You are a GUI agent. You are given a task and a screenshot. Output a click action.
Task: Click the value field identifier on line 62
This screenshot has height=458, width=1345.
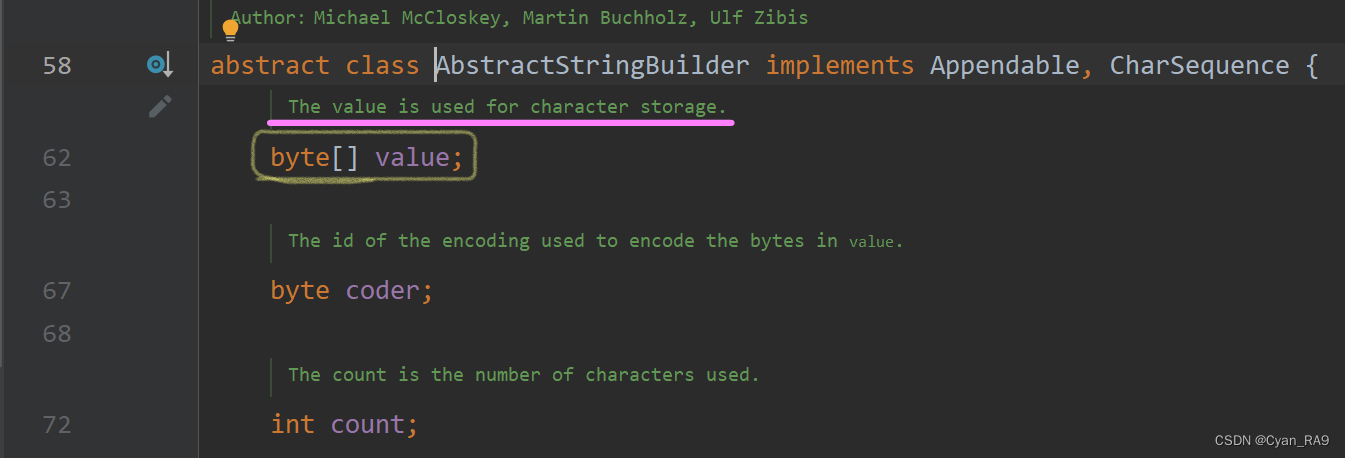(411, 158)
